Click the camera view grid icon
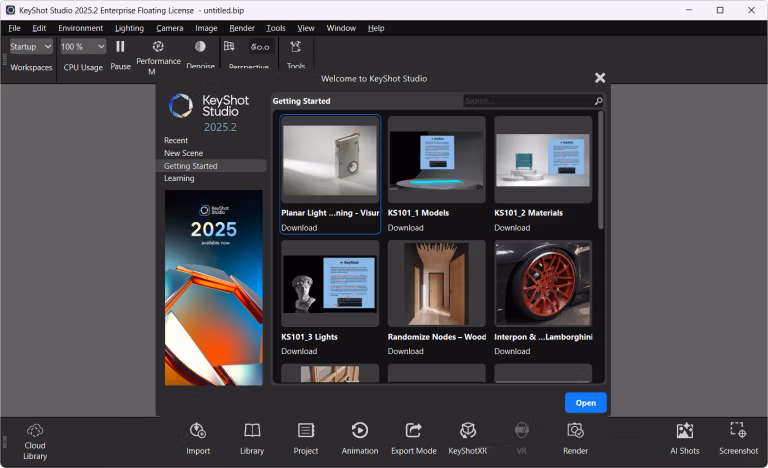The height and width of the screenshot is (468, 768). [x=229, y=46]
